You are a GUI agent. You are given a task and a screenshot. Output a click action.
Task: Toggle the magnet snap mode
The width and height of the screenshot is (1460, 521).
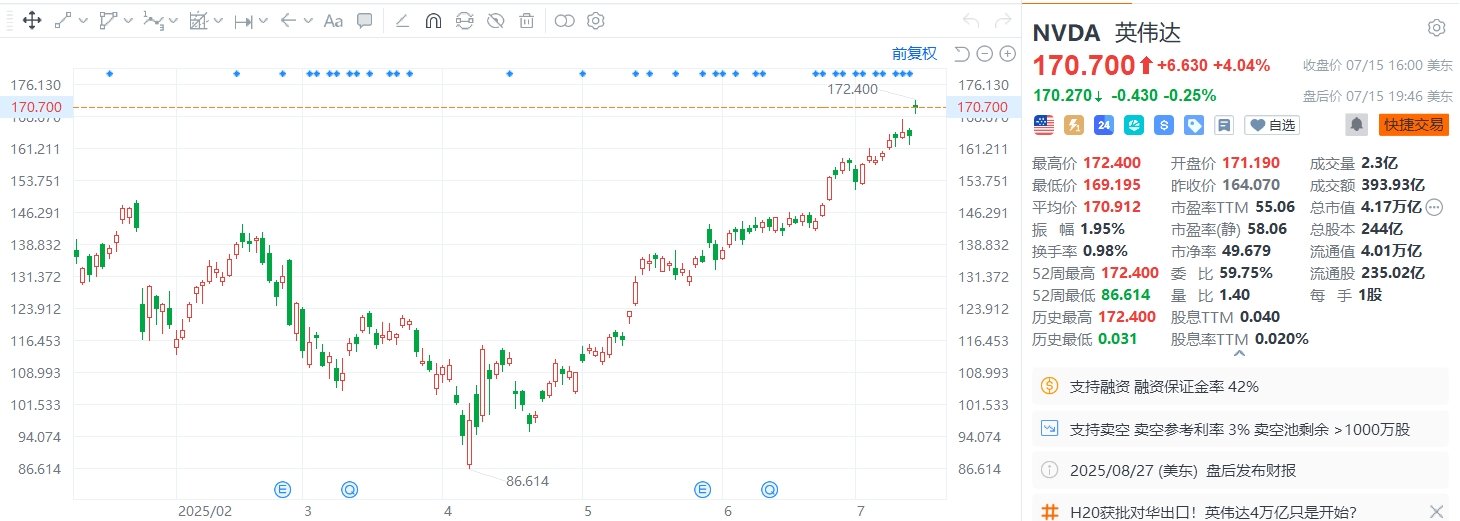point(433,20)
